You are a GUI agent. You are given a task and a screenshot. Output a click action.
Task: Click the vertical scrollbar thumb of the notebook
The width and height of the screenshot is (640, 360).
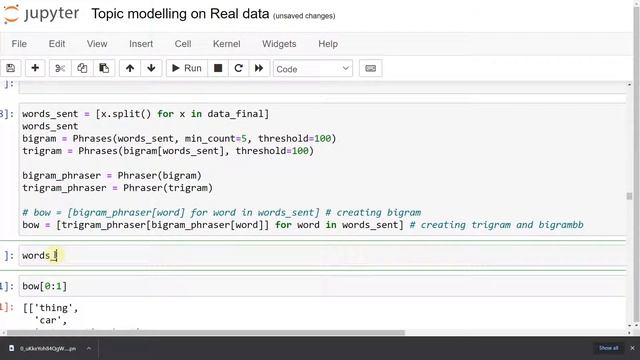pos(629,196)
